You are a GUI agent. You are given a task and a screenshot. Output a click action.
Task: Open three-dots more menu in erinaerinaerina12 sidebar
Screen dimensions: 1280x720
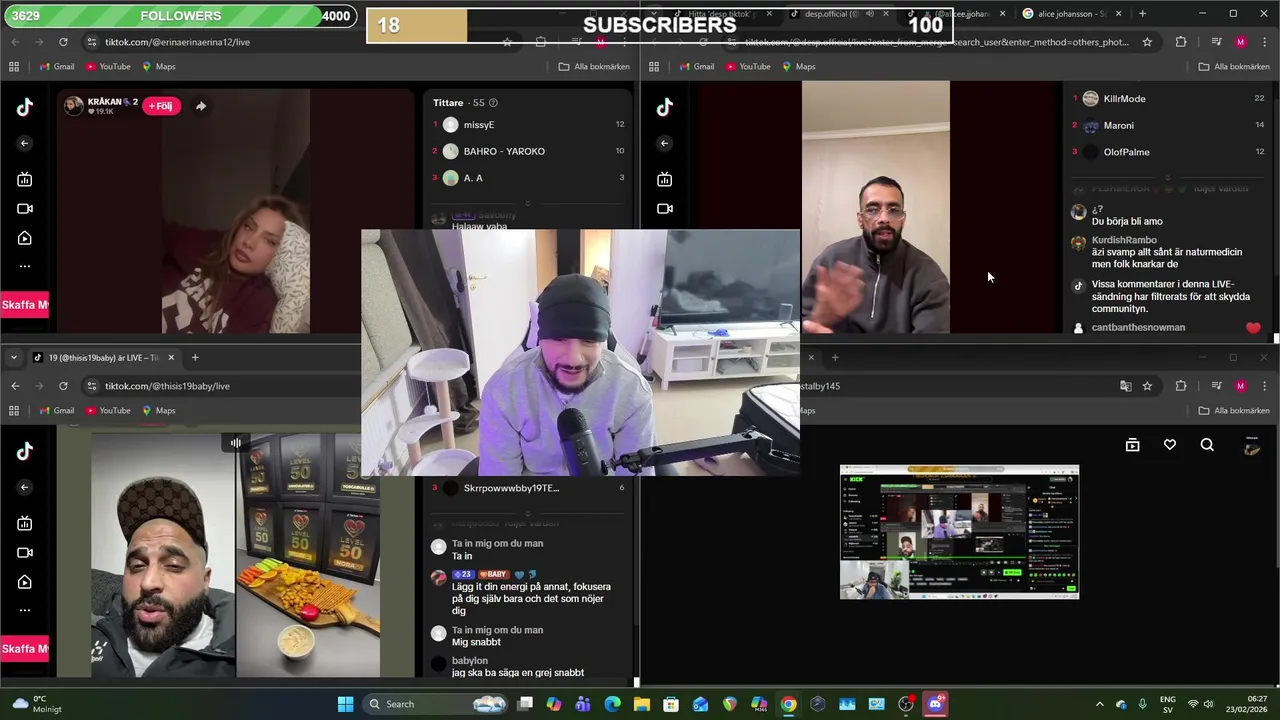25,266
